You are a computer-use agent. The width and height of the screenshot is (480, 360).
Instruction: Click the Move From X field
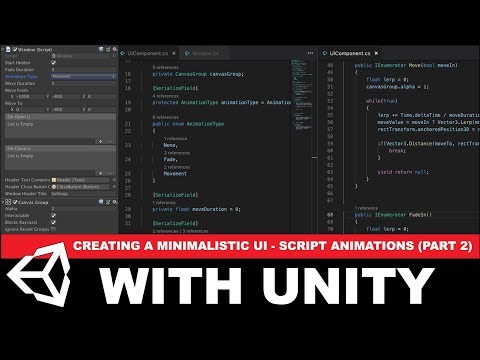click(x=29, y=96)
